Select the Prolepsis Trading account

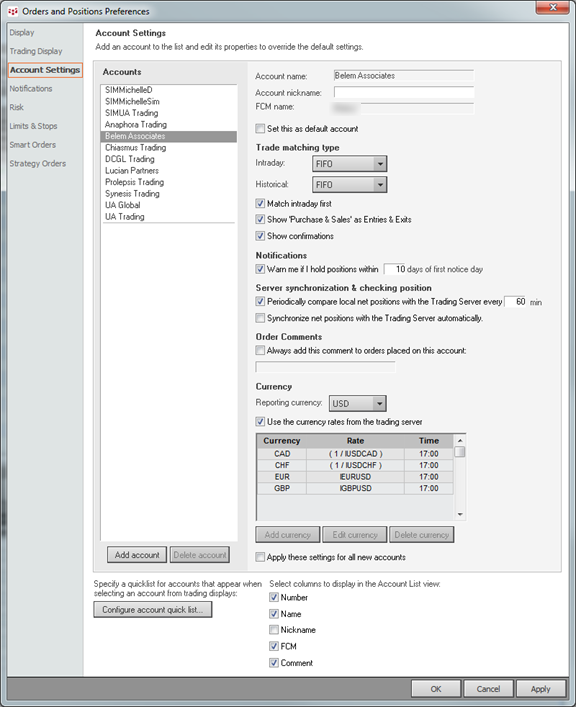[x=169, y=182]
